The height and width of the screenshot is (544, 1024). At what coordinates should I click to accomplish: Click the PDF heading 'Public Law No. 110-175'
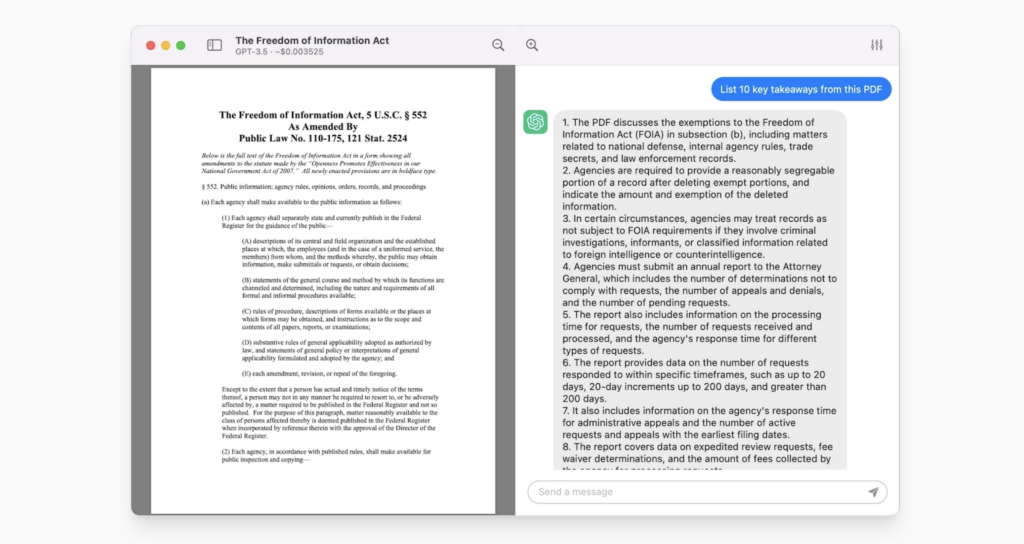[x=323, y=138]
